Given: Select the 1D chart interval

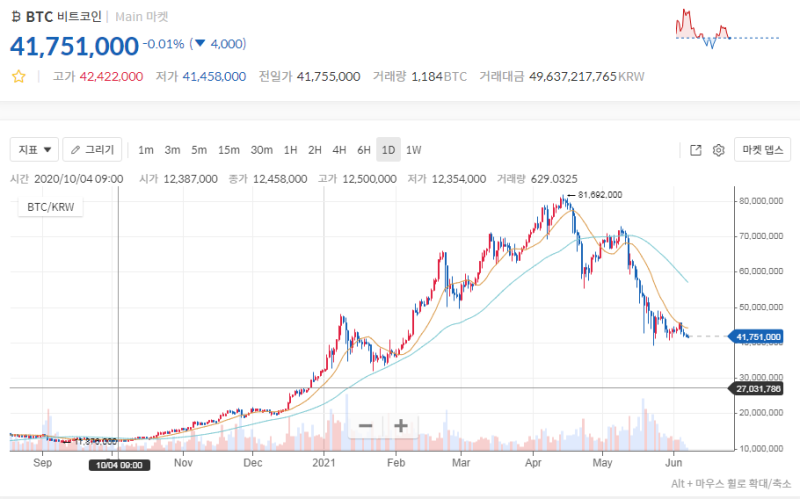Looking at the screenshot, I should tap(388, 150).
